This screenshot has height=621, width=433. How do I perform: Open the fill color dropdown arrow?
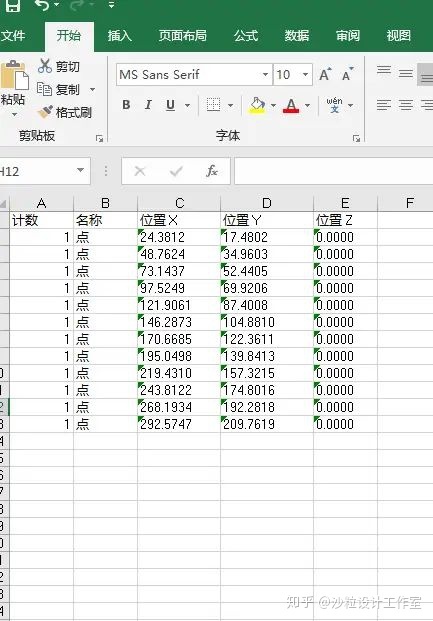pos(273,105)
